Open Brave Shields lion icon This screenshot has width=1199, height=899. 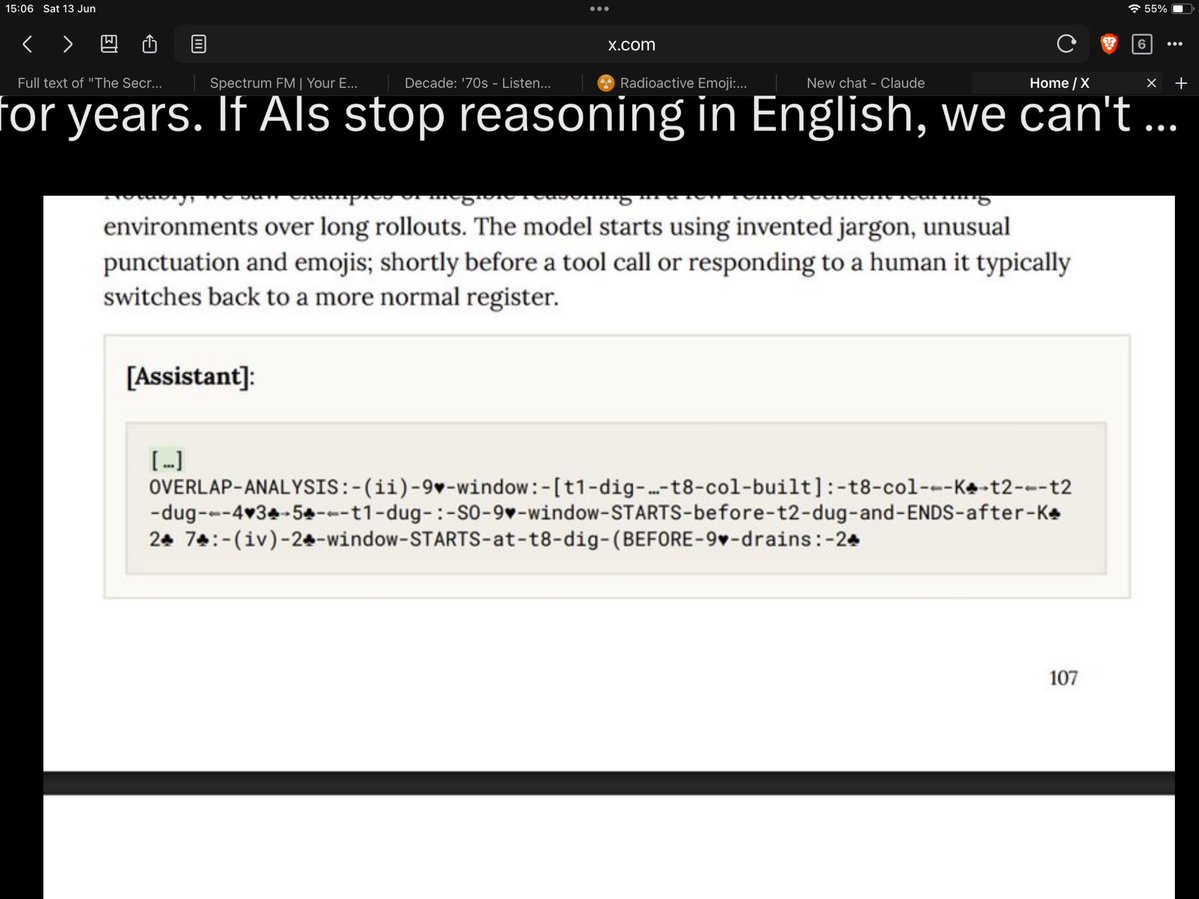(1109, 44)
